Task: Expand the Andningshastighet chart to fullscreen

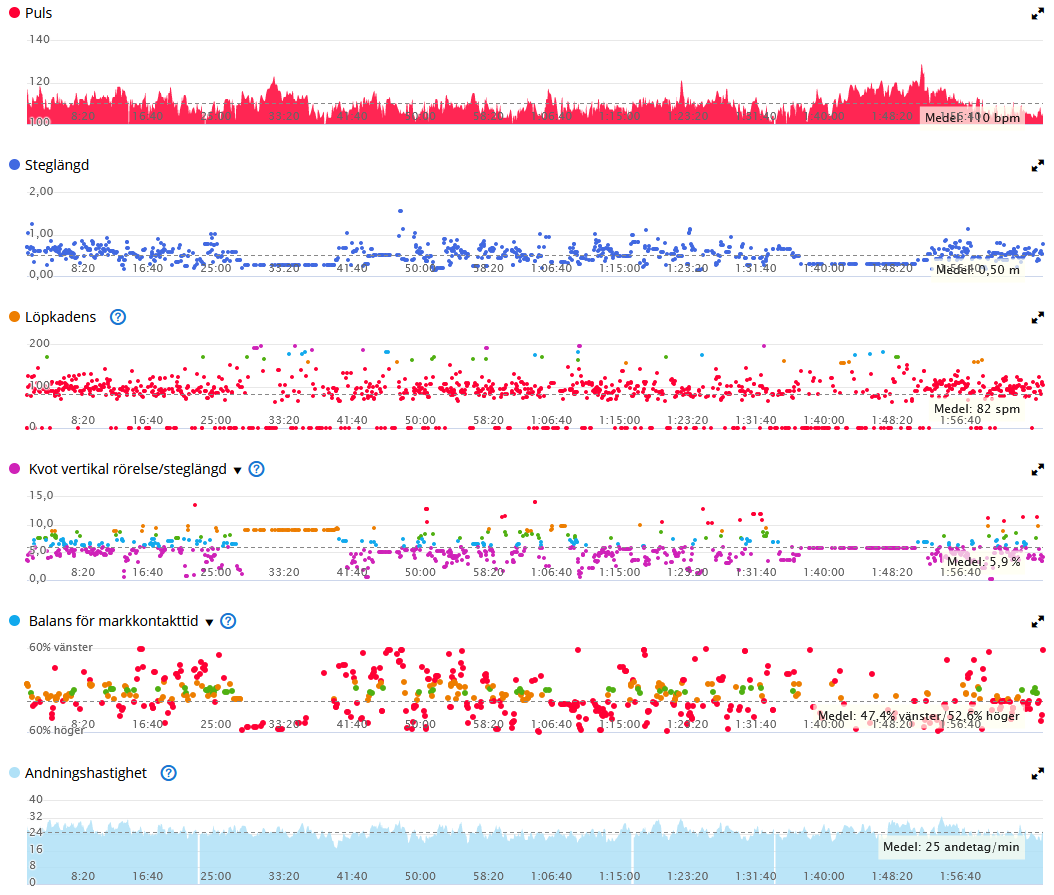Action: 1038,773
